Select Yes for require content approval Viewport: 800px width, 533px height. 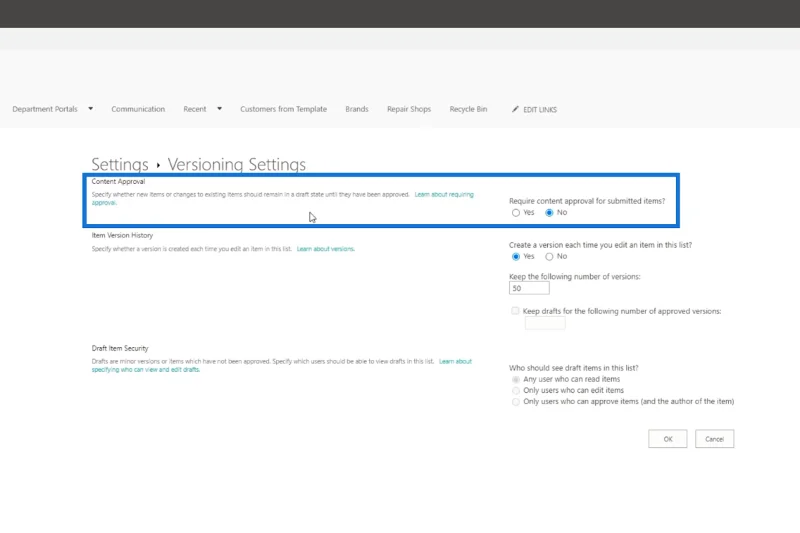pyautogui.click(x=516, y=213)
